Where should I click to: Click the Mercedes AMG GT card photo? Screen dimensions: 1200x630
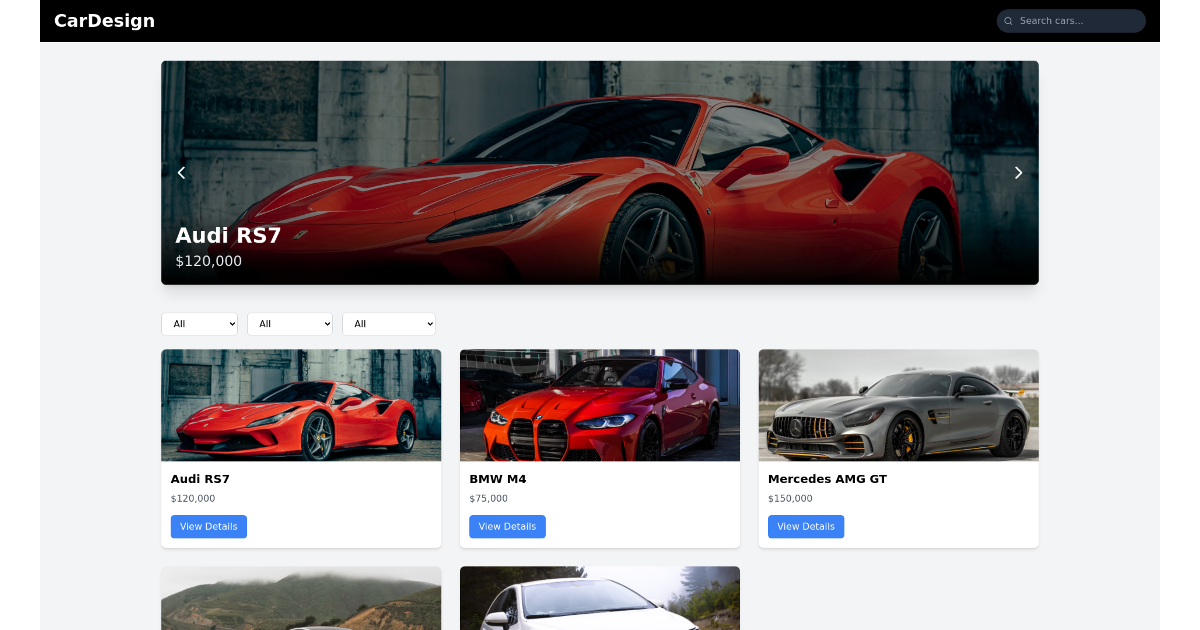click(898, 405)
